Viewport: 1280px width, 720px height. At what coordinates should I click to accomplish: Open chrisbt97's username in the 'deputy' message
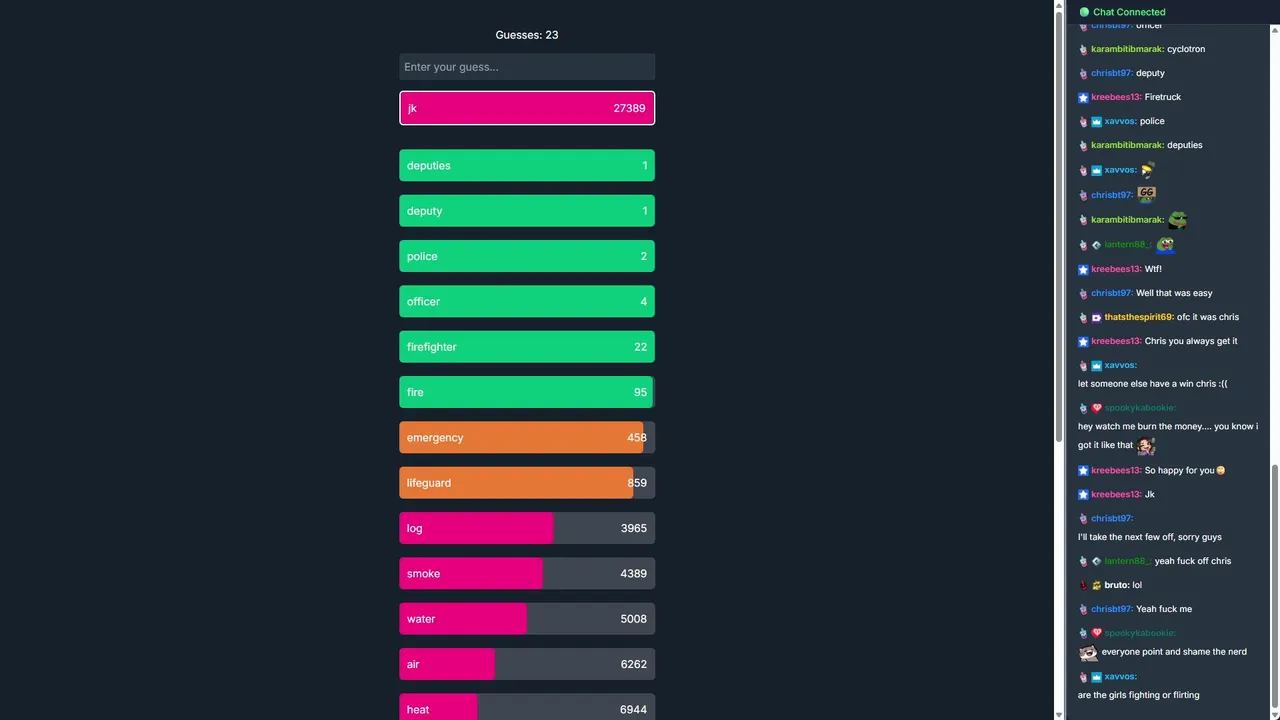pos(1111,73)
